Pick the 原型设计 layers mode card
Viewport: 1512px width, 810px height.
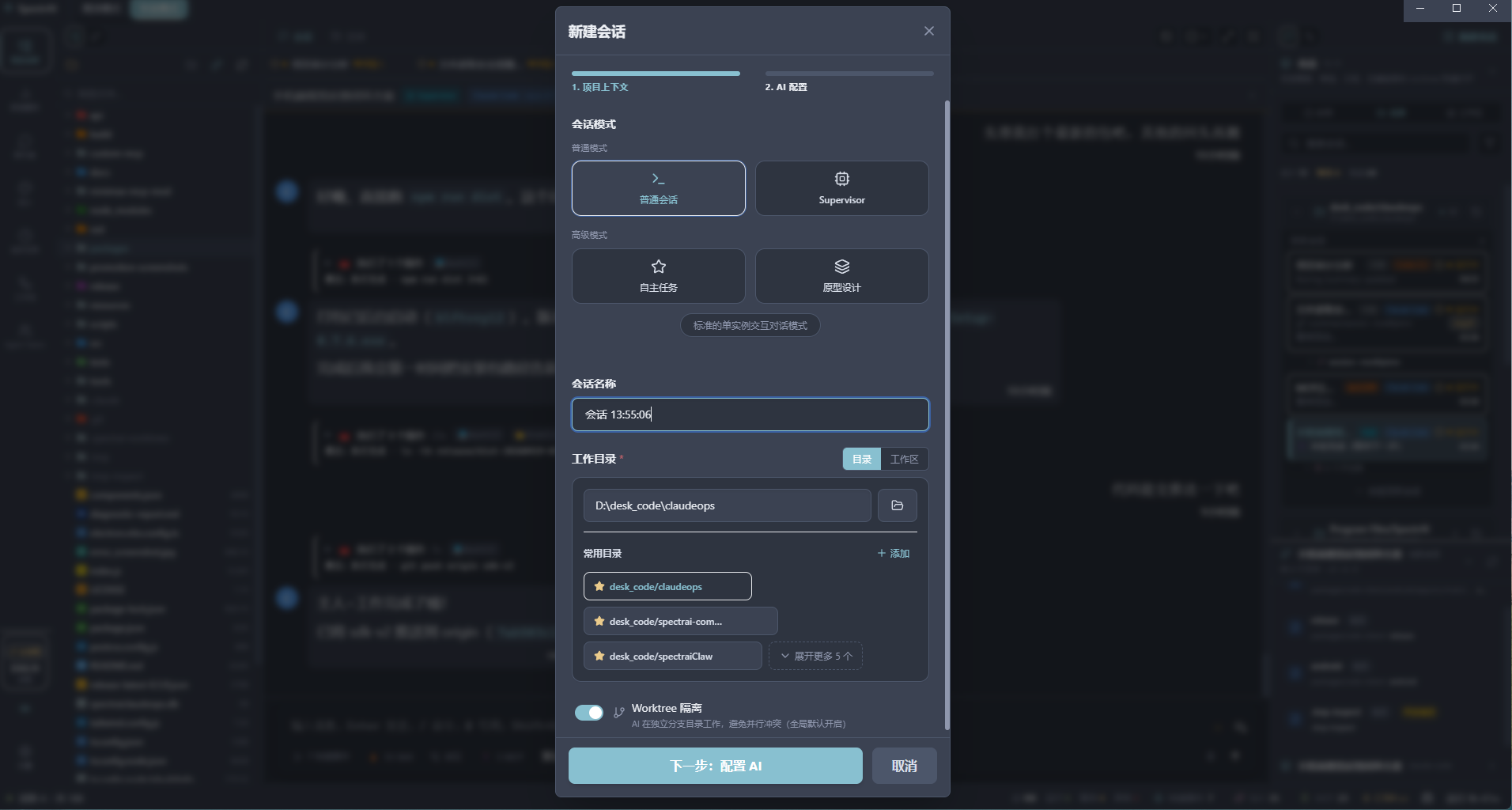pyautogui.click(x=841, y=276)
